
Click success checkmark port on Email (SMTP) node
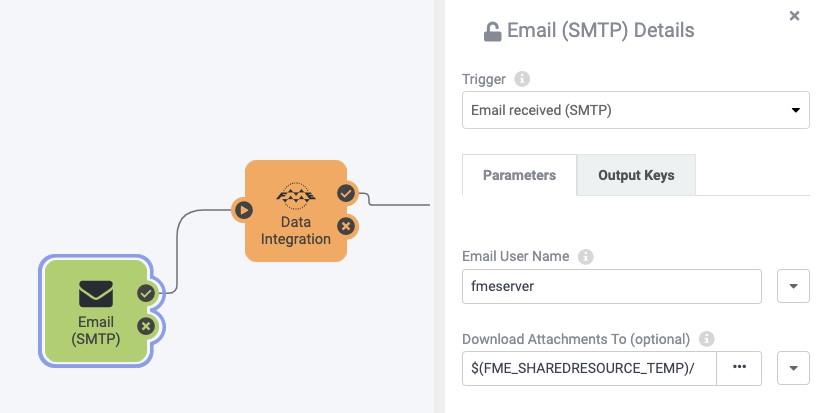click(x=146, y=293)
